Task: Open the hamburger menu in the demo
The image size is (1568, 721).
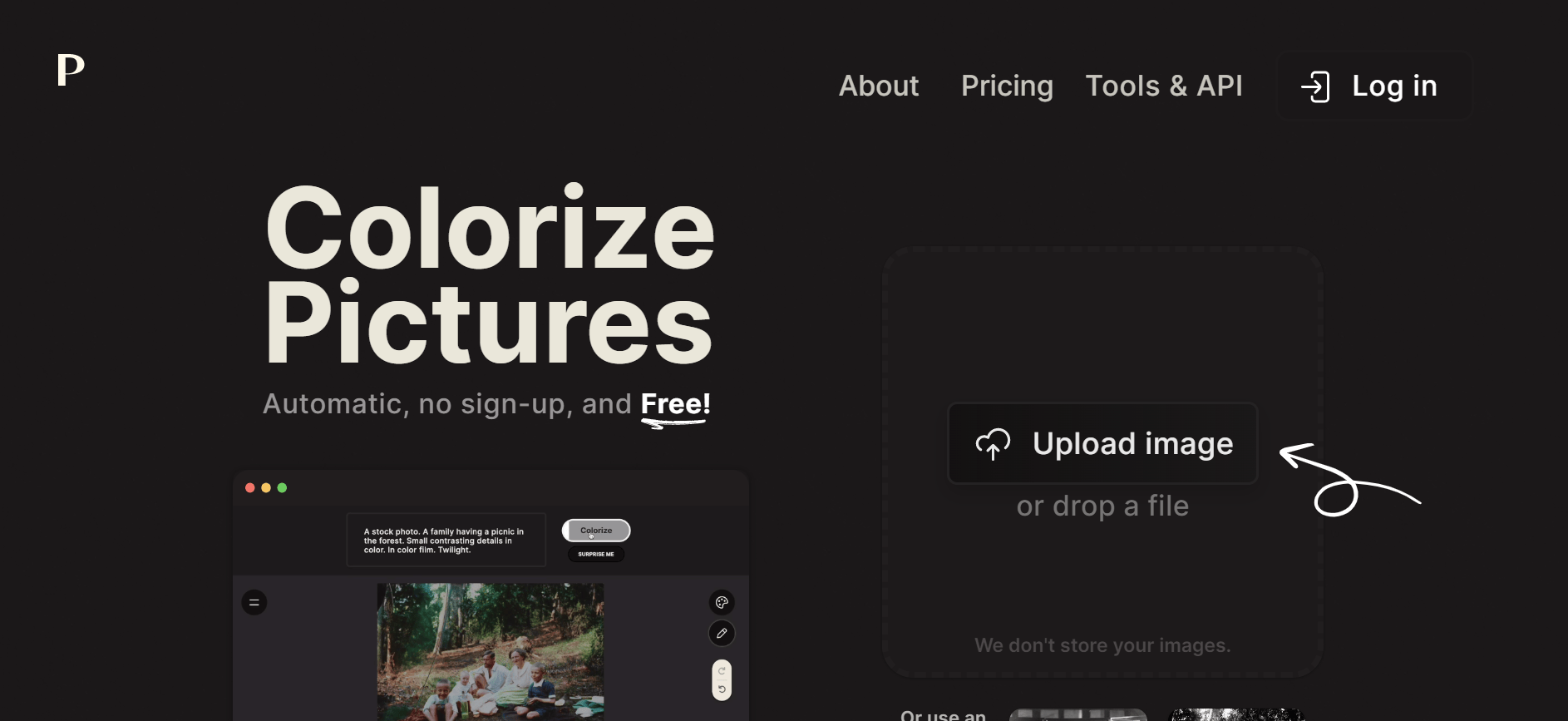Action: coord(254,602)
